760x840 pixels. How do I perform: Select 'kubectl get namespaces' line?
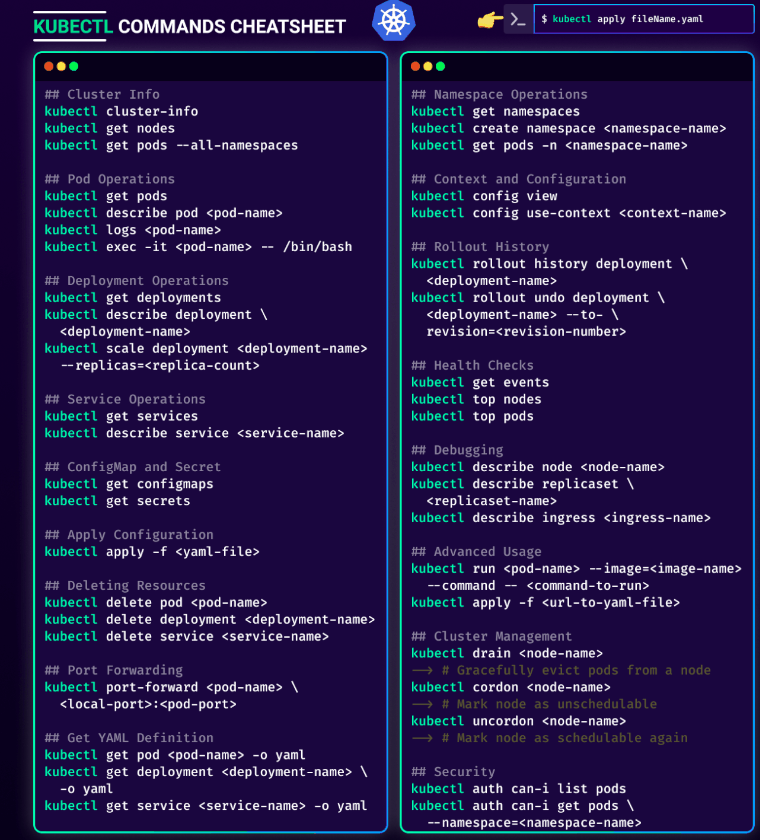[495, 111]
